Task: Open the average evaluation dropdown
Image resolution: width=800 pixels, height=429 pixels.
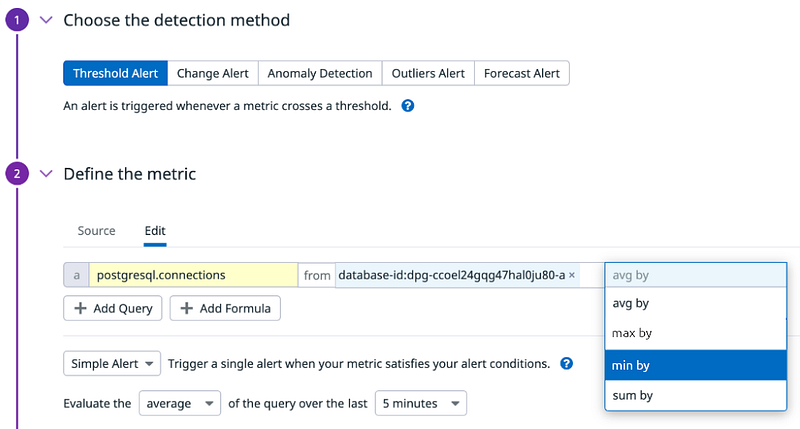Action: (180, 403)
